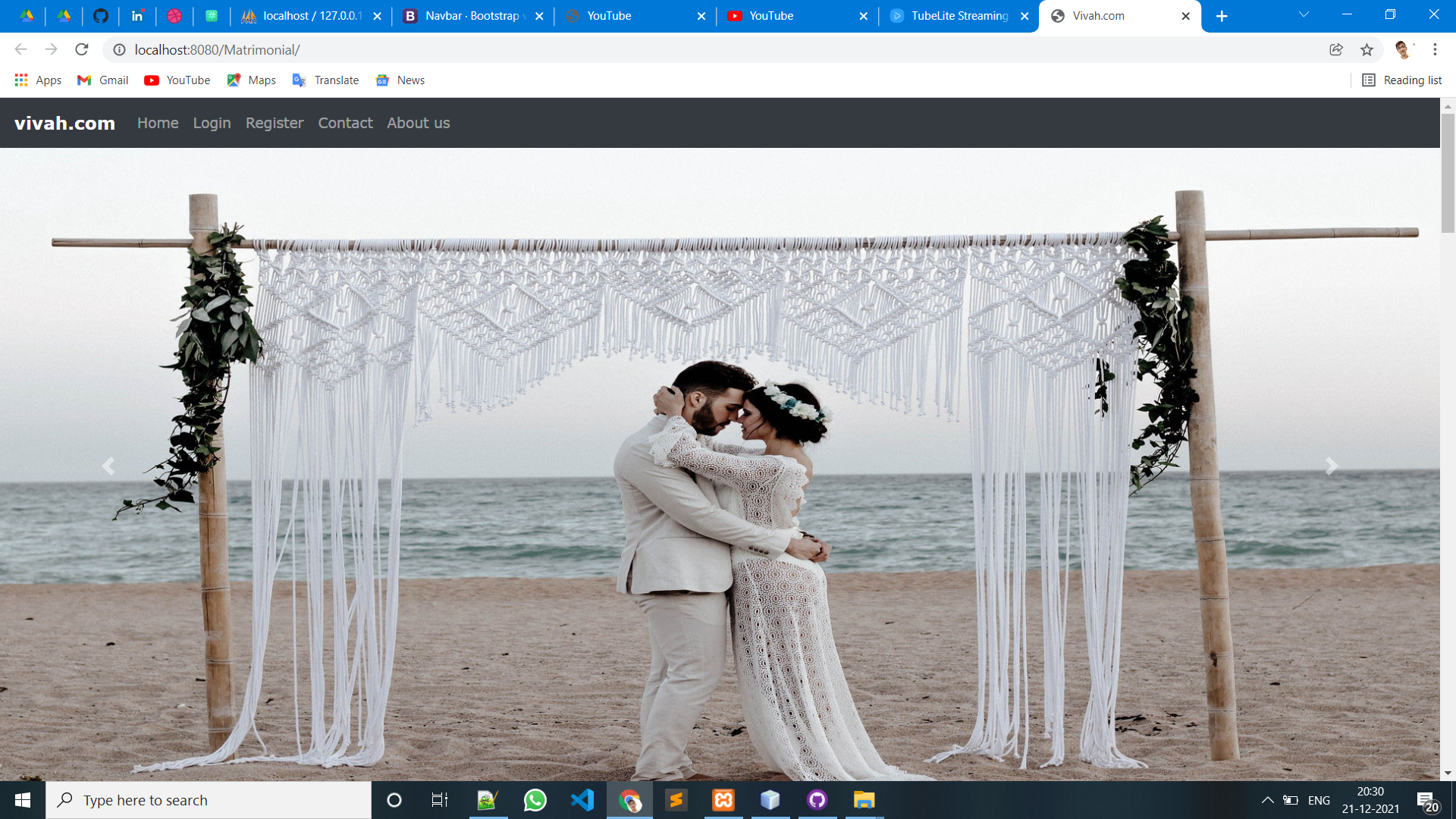Click the address bar URL field

pyautogui.click(x=682, y=50)
